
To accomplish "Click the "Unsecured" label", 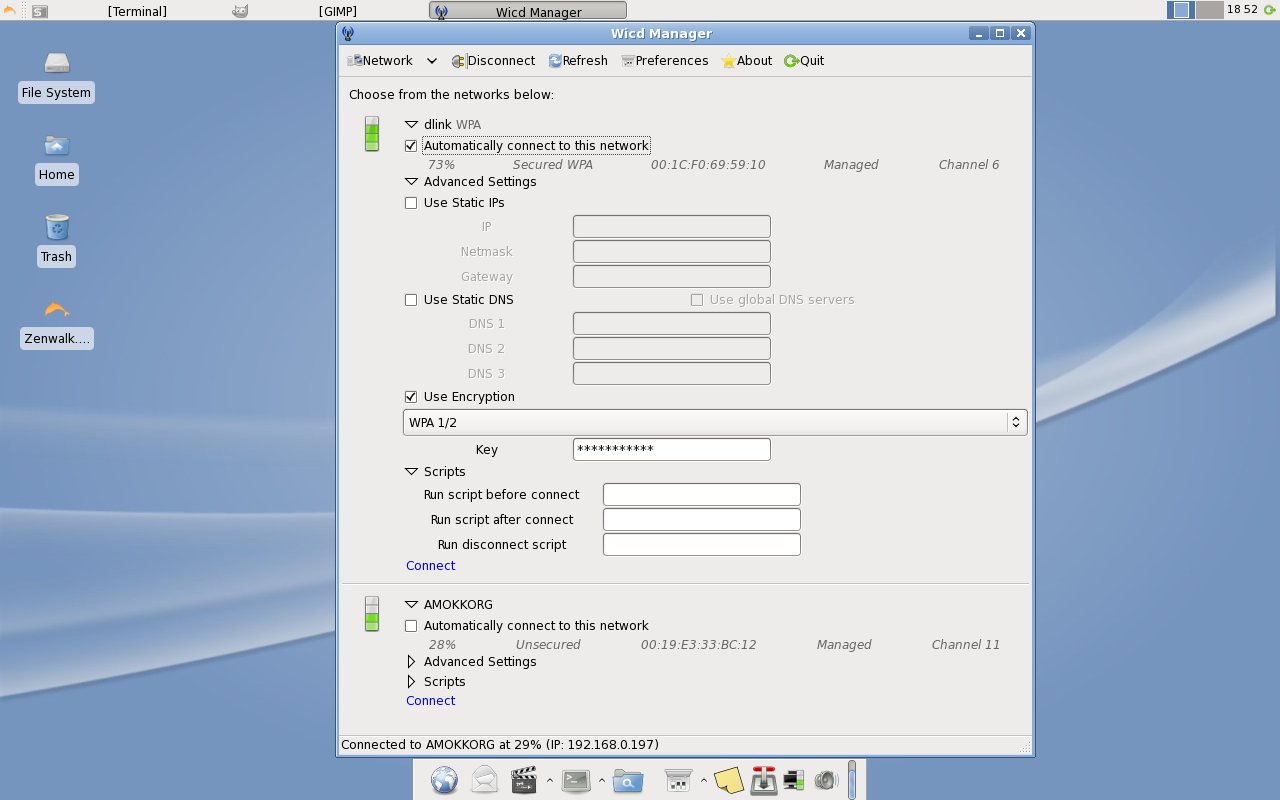I will click(x=548, y=645).
